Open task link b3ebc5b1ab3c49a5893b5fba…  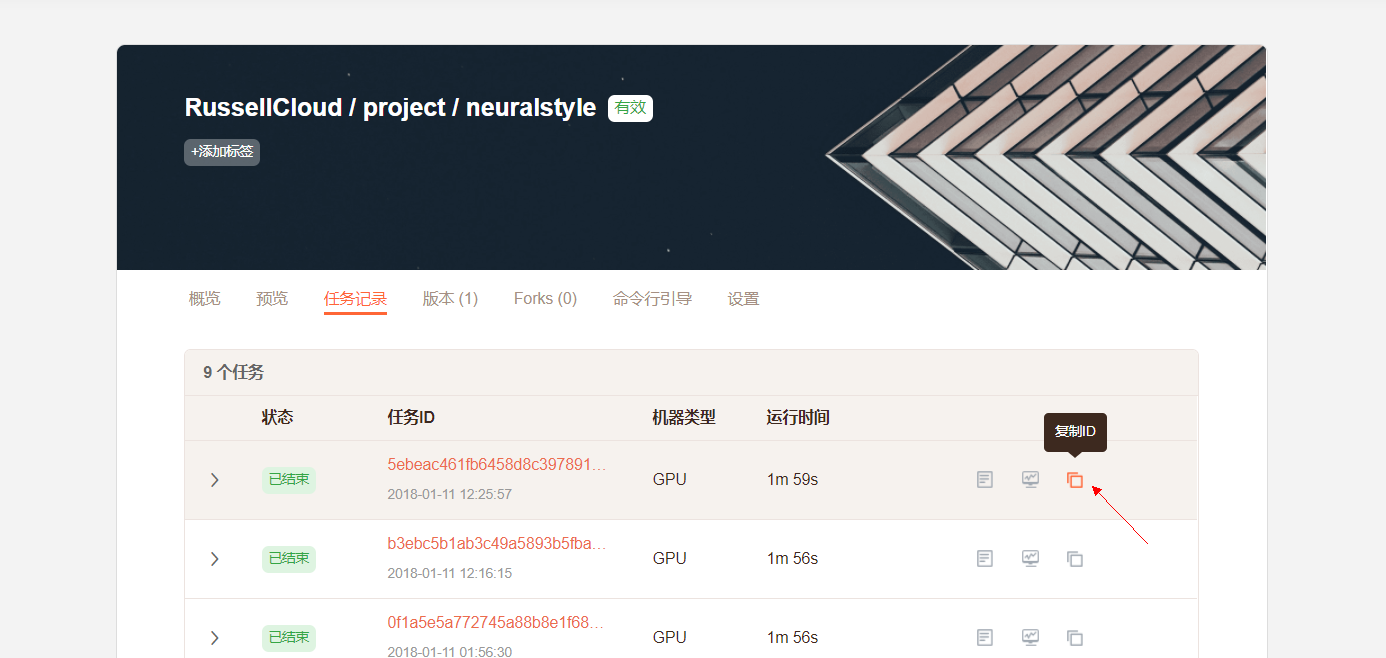pos(497,544)
